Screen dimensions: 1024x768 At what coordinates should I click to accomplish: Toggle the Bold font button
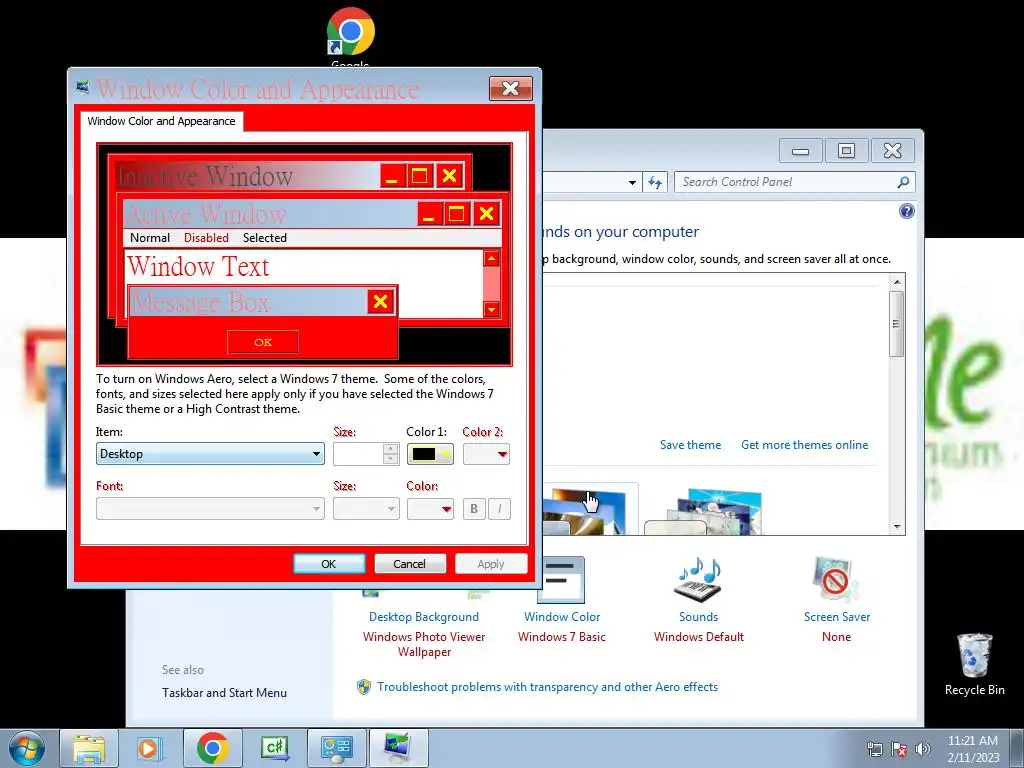(475, 509)
